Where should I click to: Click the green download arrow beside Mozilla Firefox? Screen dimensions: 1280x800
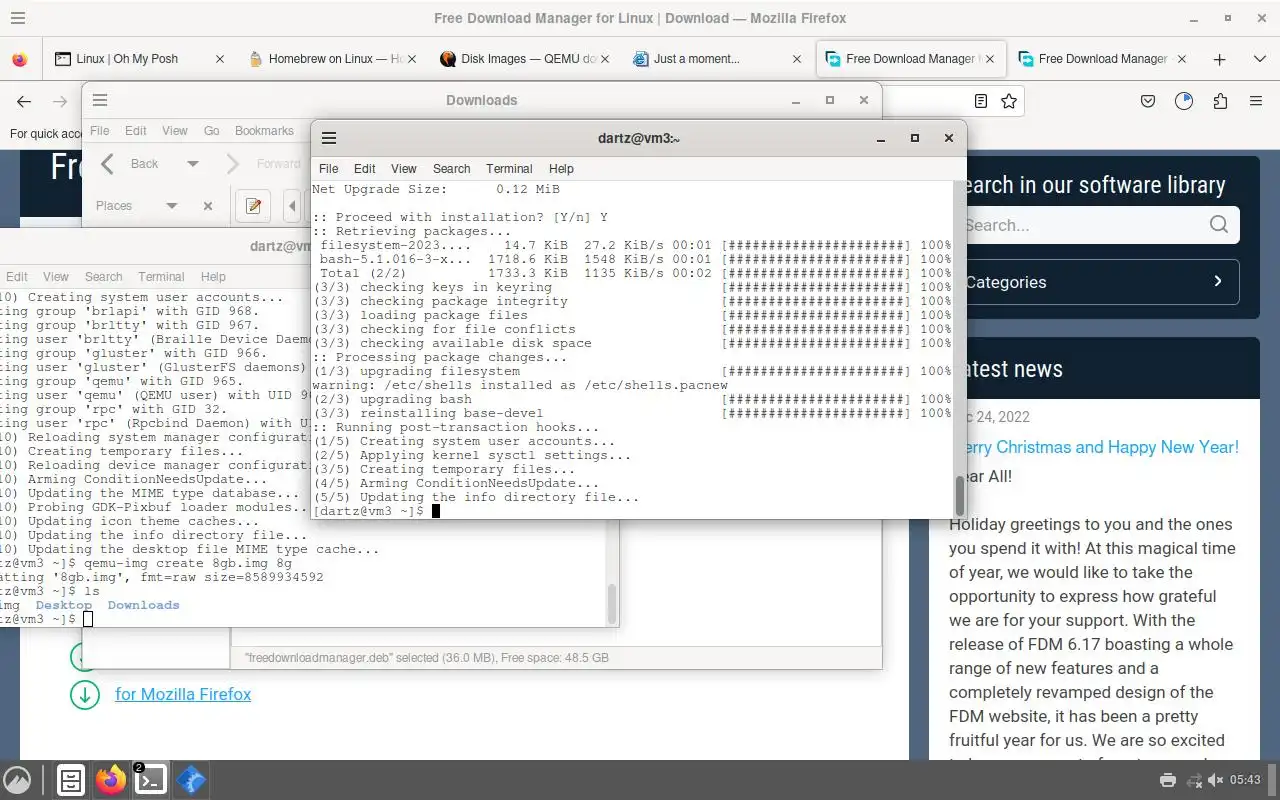tap(85, 694)
